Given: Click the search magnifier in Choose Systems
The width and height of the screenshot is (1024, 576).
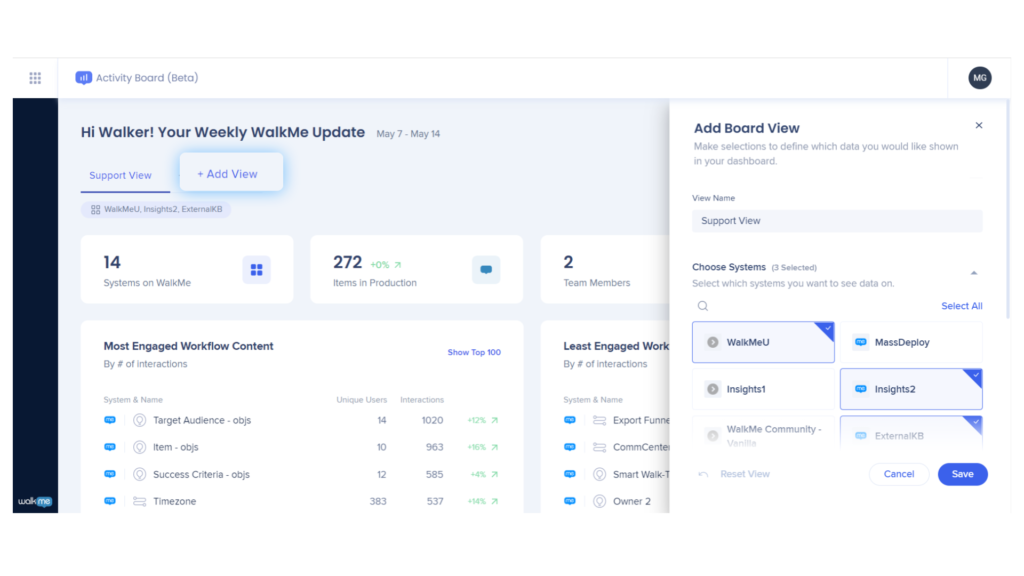Looking at the screenshot, I should tap(703, 306).
